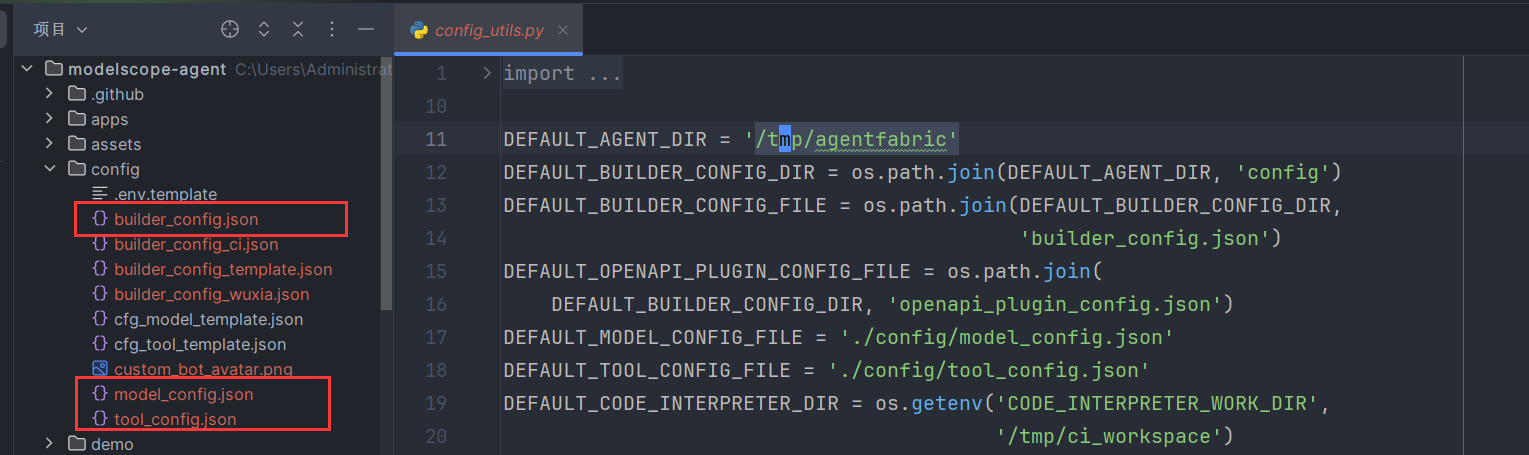Select builder_config_wuxia.json file
Viewport: 1529px width, 455px height.
pos(212,294)
